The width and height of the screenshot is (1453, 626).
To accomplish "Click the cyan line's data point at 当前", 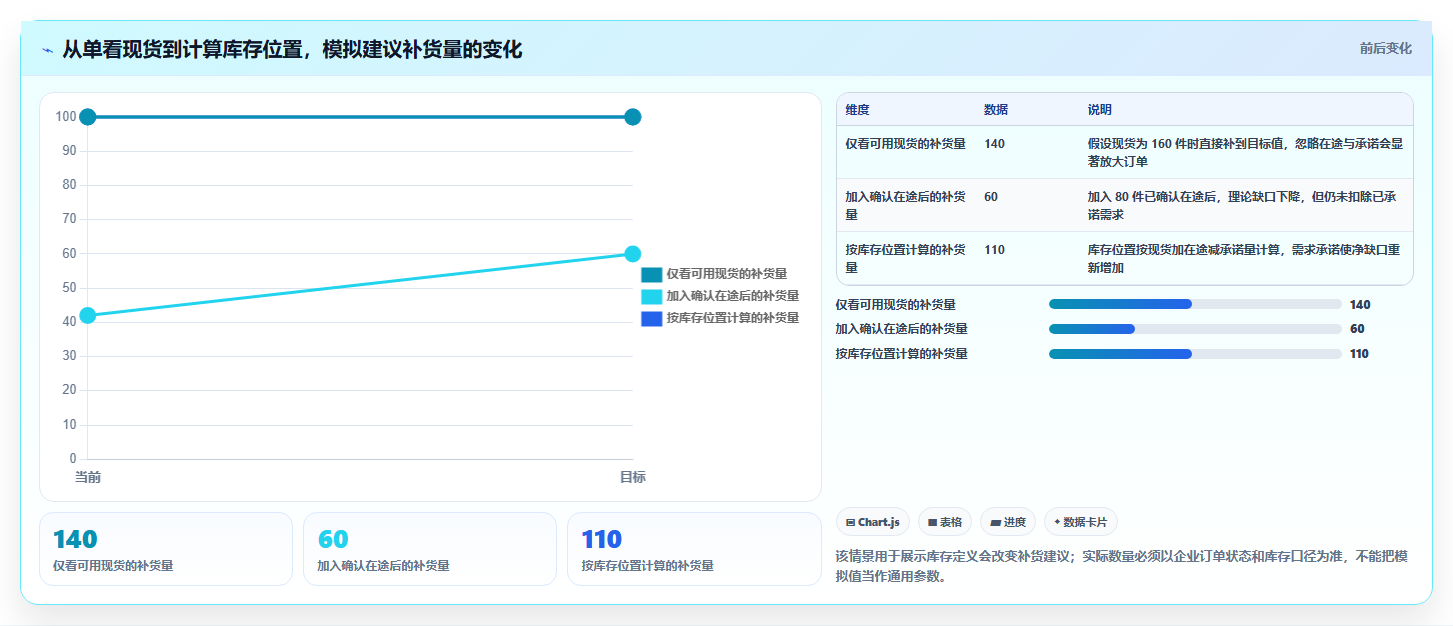I will point(88,315).
